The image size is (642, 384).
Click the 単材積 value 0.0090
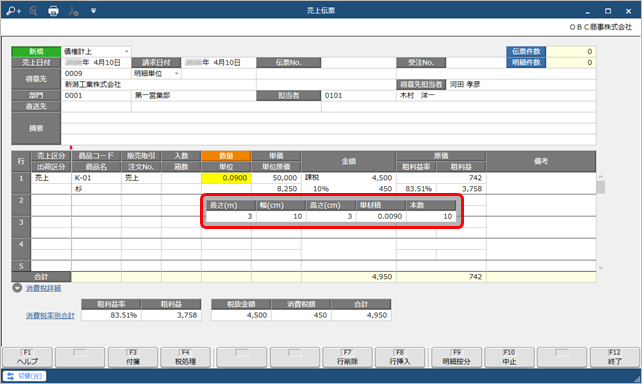pos(381,216)
